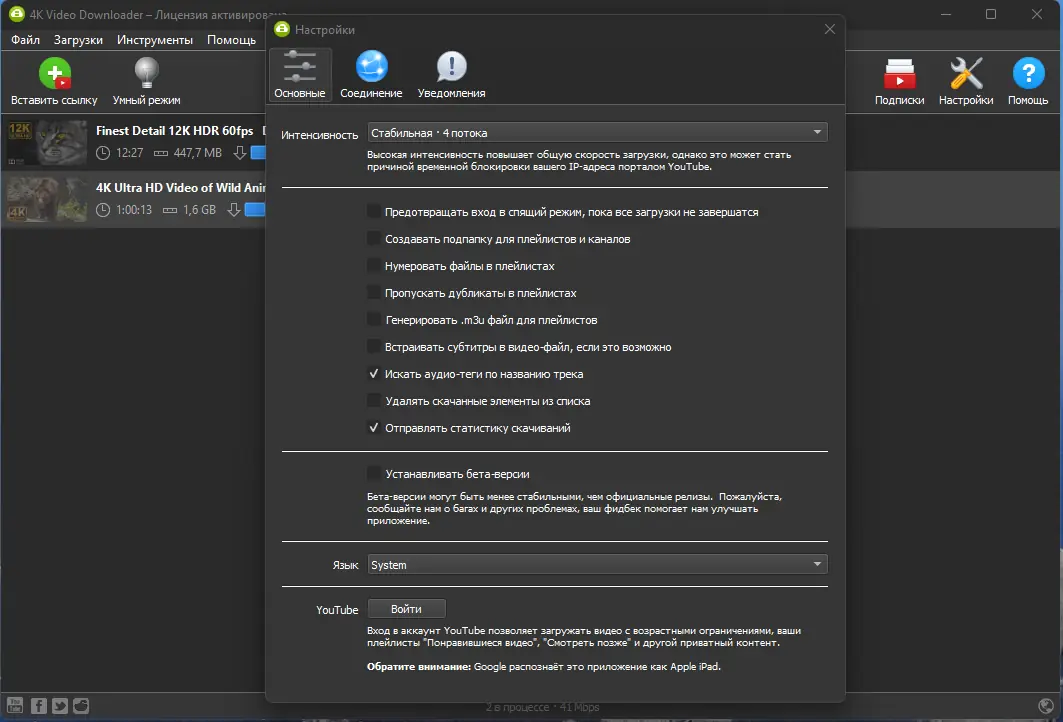Expand the Язык System dropdown

pos(597,564)
